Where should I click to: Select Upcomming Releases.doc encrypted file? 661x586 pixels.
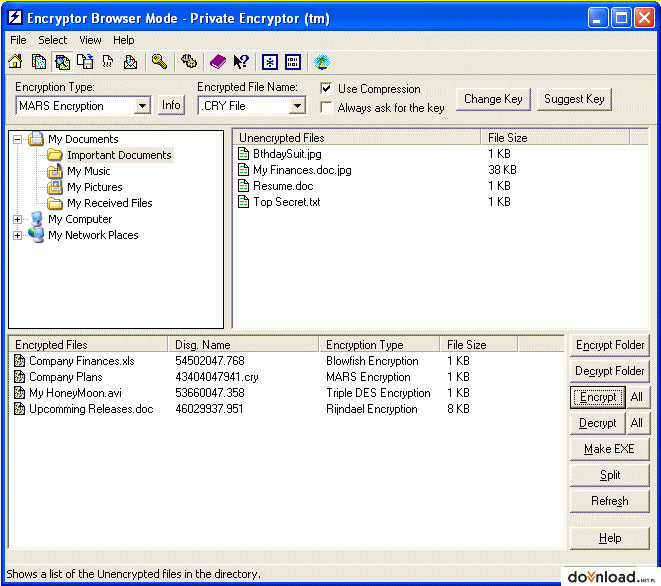coord(91,409)
